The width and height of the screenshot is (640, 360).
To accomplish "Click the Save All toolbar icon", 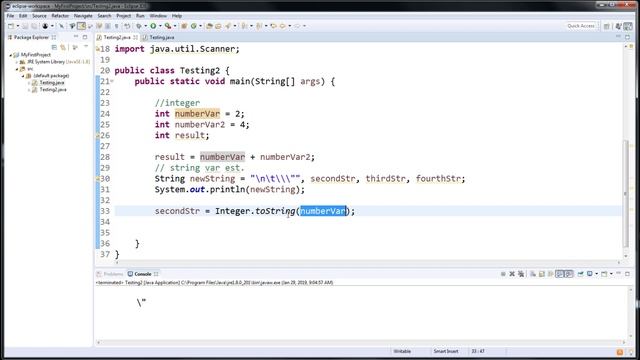I will [34, 26].
